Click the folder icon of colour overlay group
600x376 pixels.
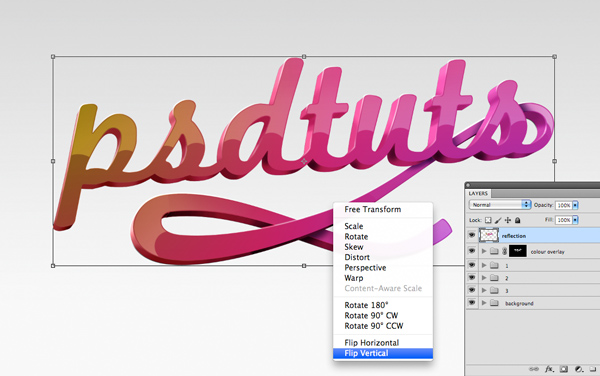coord(494,251)
